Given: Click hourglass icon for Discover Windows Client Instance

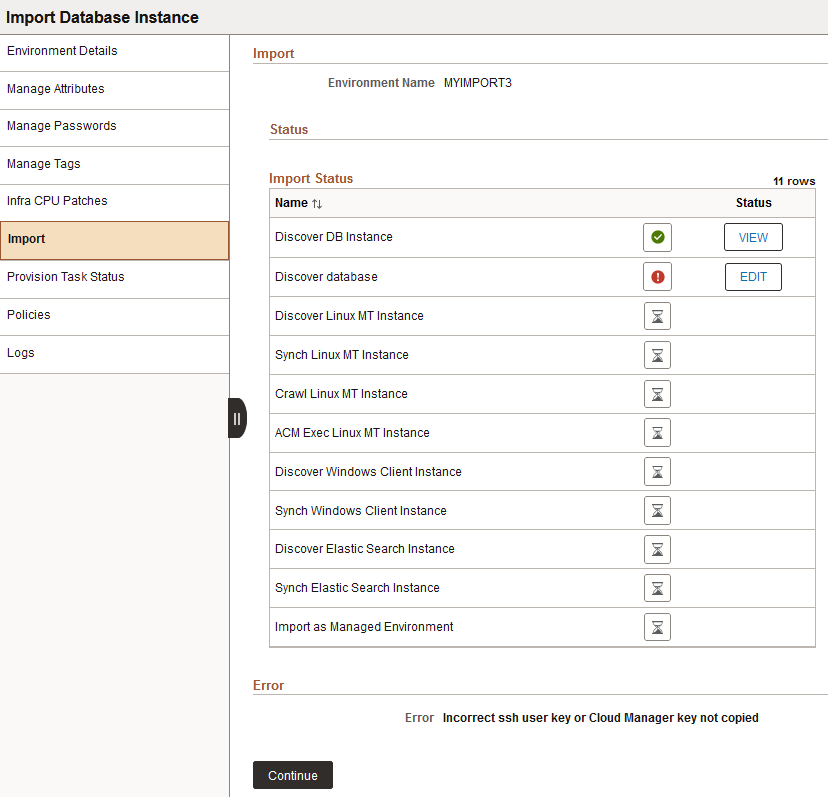Looking at the screenshot, I should click(657, 472).
